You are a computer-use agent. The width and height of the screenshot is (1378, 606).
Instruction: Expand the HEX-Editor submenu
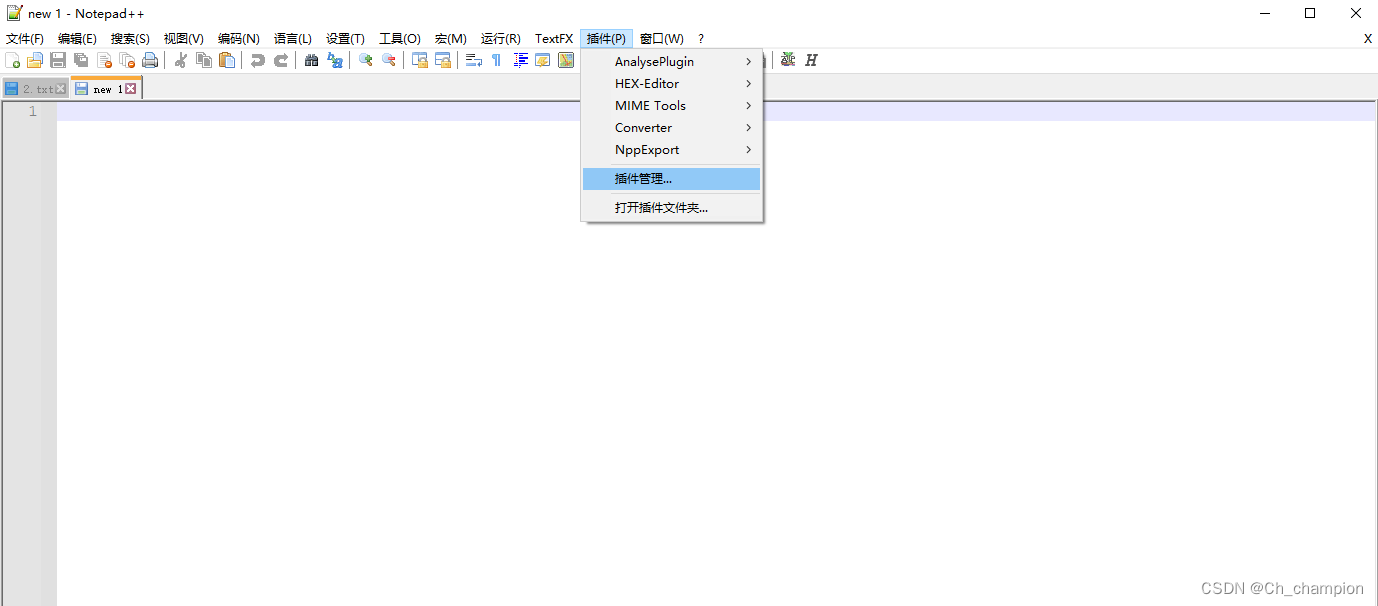671,83
